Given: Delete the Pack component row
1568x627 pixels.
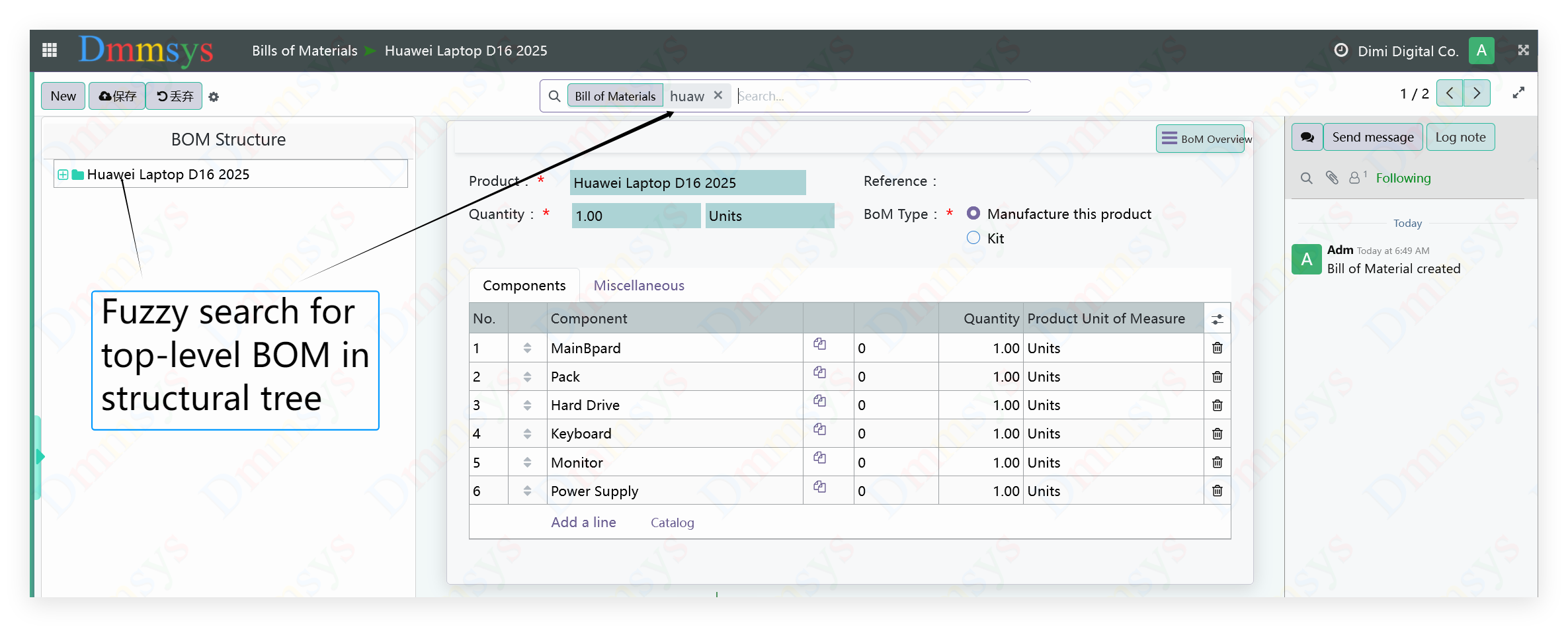Looking at the screenshot, I should point(1217,377).
